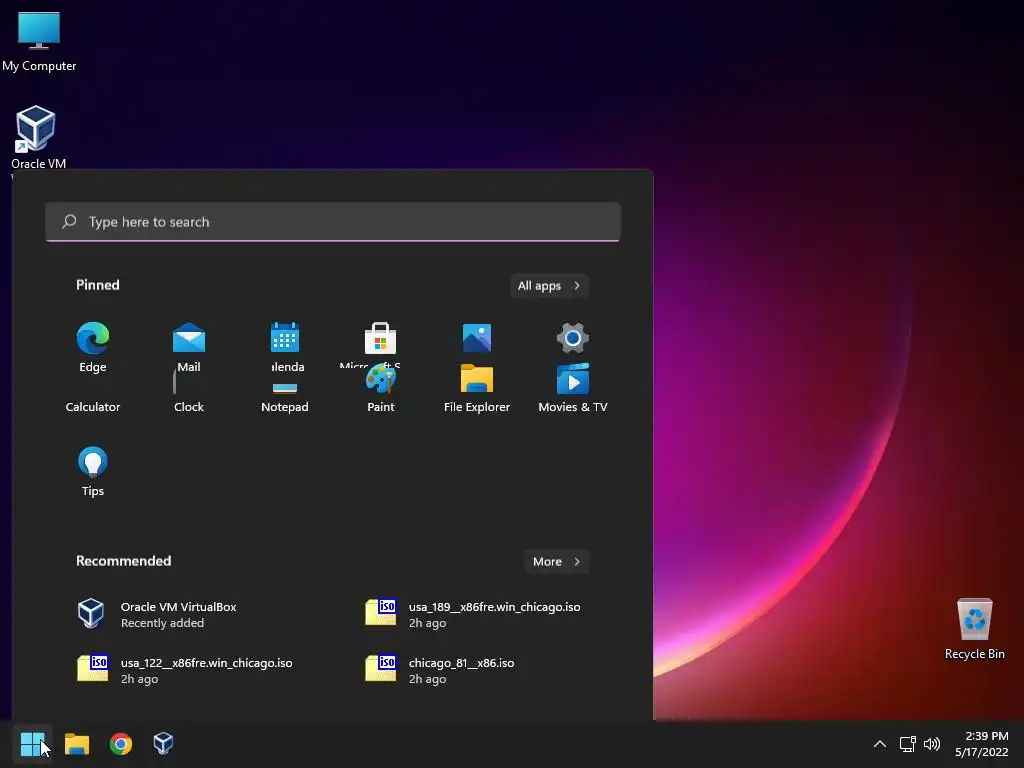Show More recommended items

coord(556,562)
